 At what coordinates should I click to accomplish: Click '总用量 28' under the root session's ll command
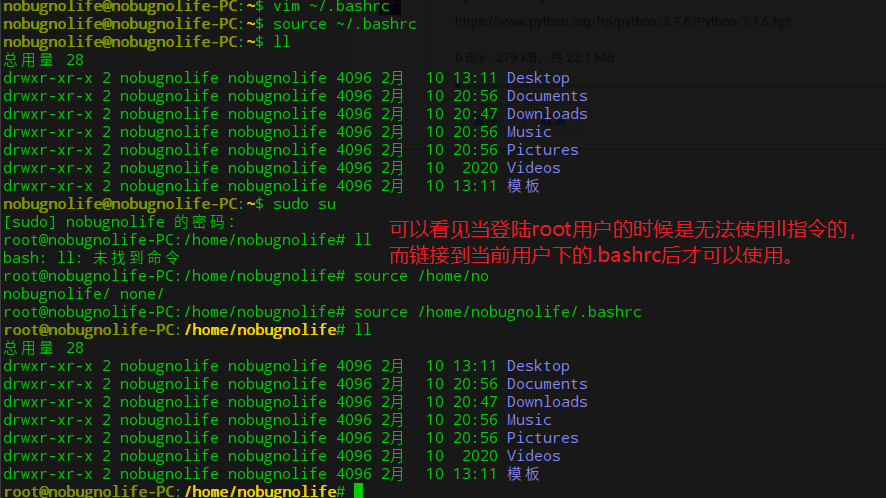tap(44, 348)
